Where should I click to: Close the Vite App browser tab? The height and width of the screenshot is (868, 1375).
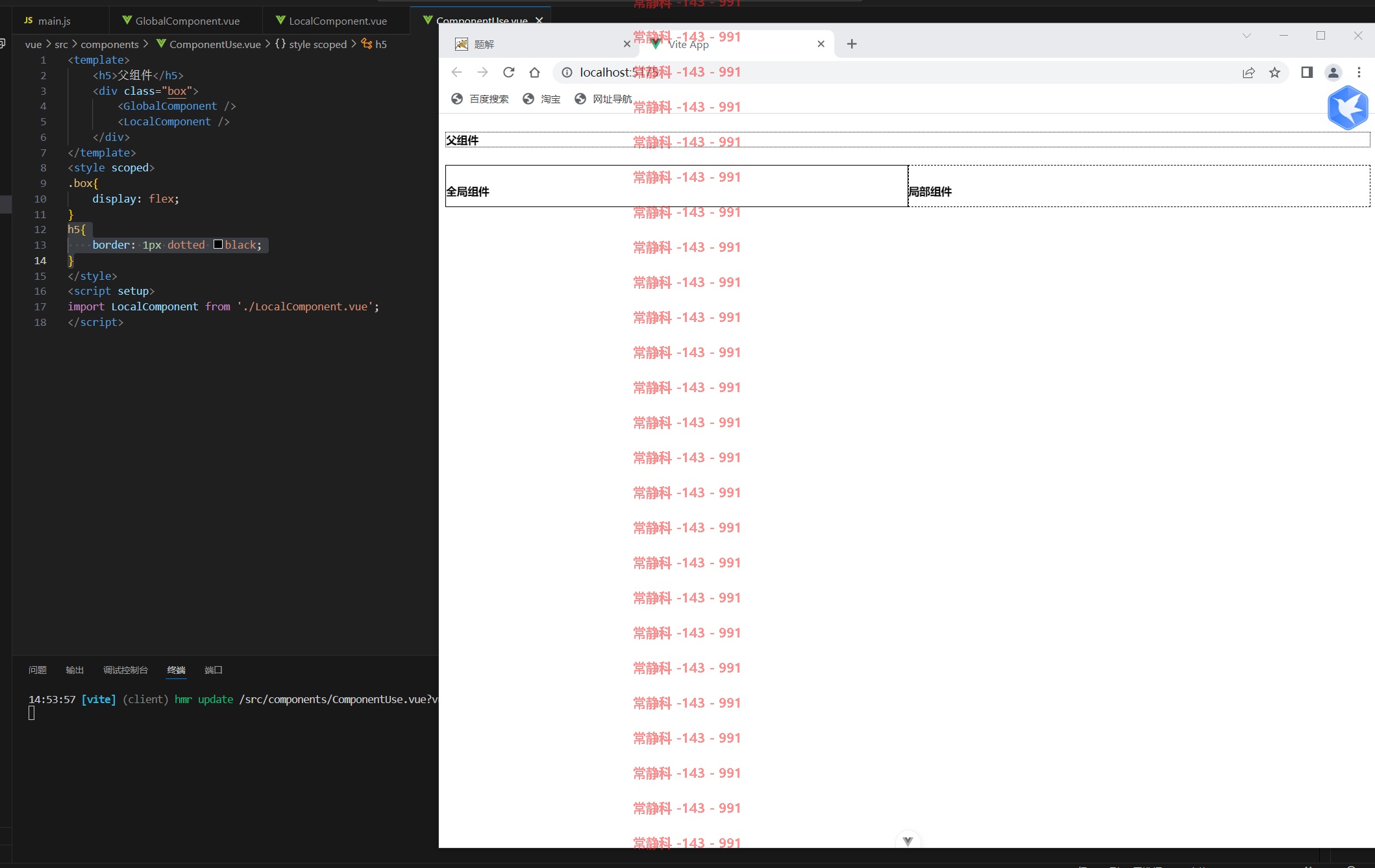pyautogui.click(x=821, y=44)
